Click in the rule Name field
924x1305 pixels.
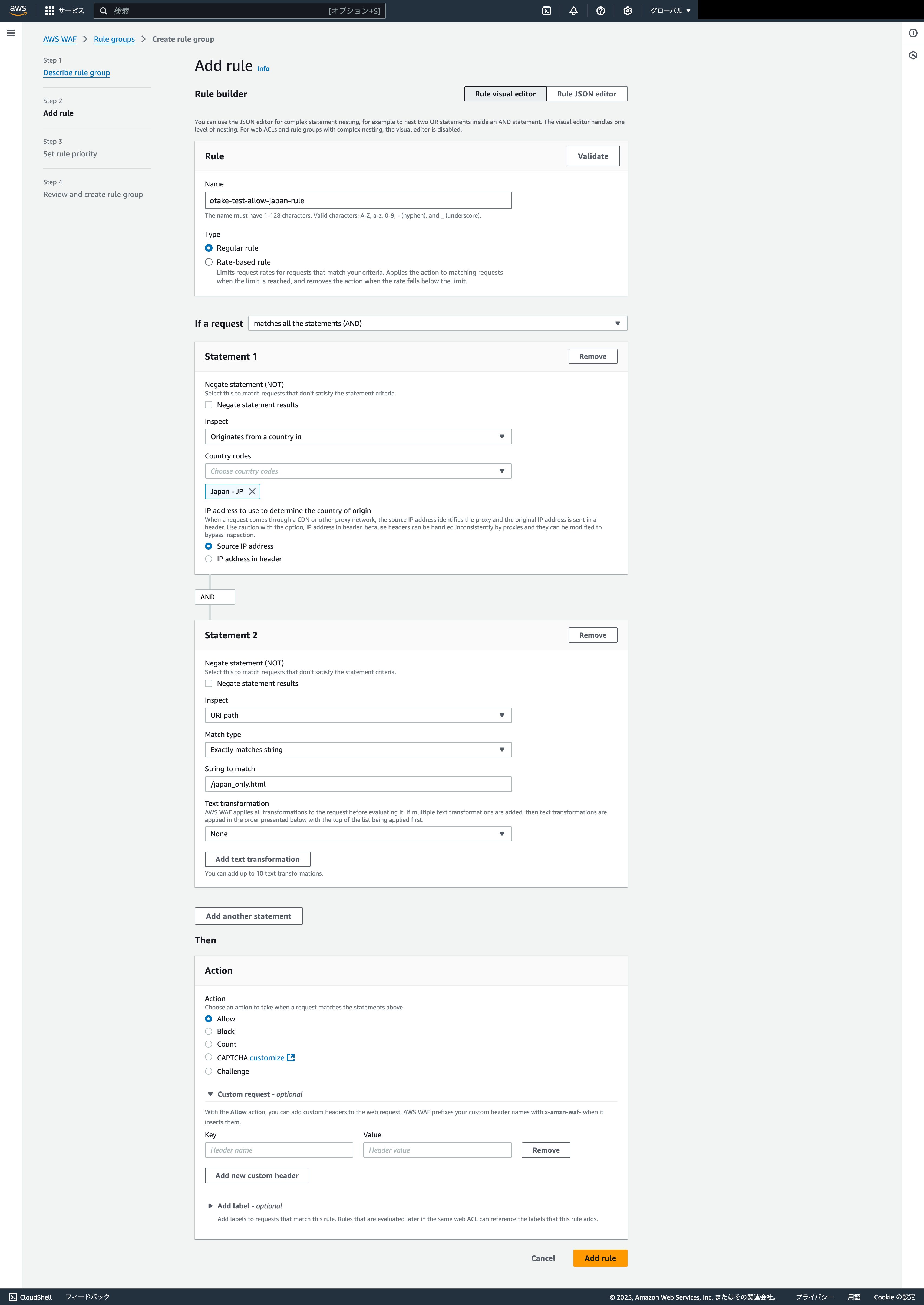[358, 200]
